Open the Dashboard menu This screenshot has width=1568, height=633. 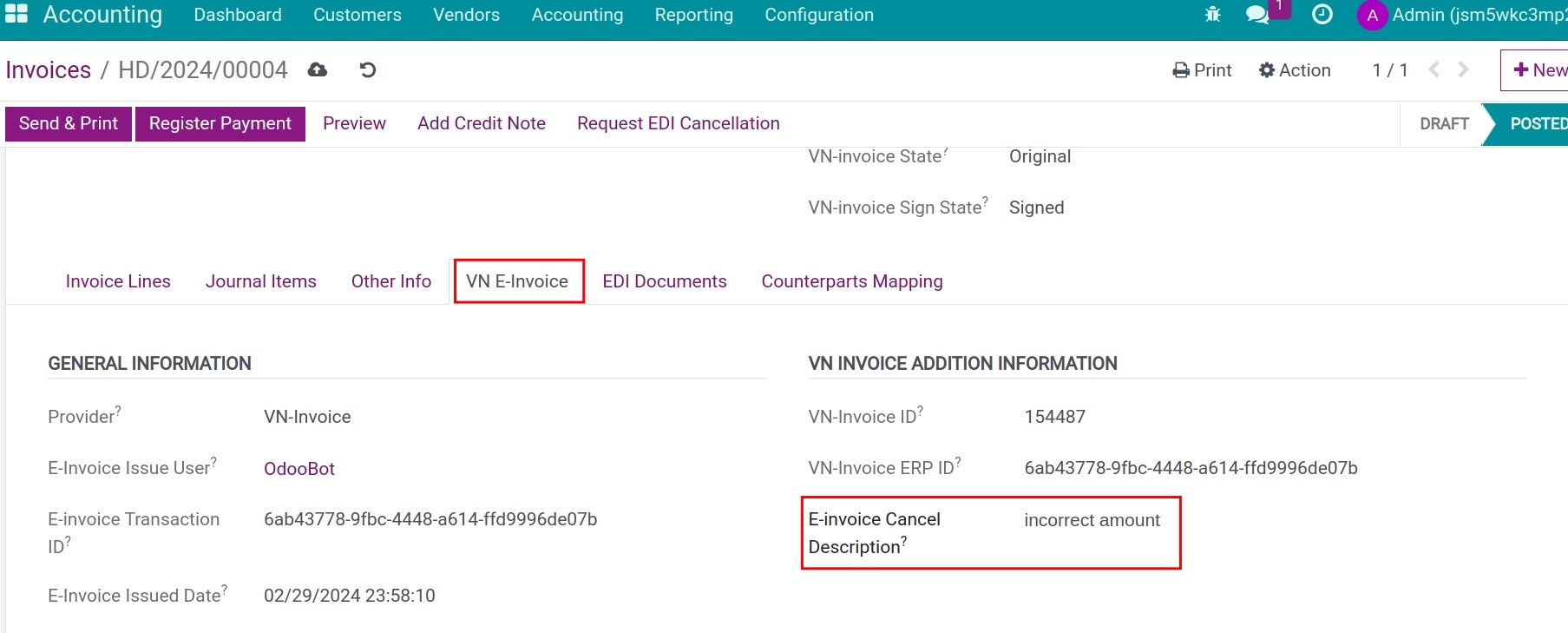point(238,15)
